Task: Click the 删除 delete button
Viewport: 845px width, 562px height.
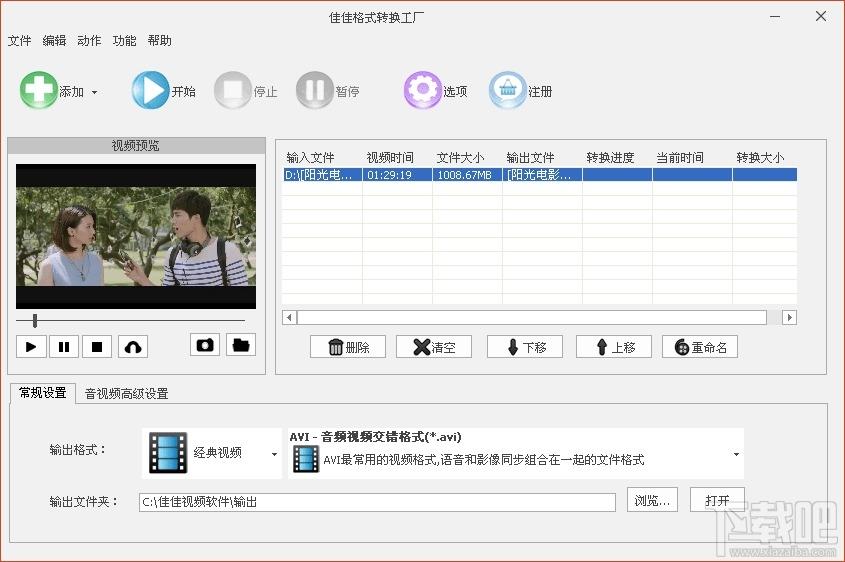Action: click(348, 347)
